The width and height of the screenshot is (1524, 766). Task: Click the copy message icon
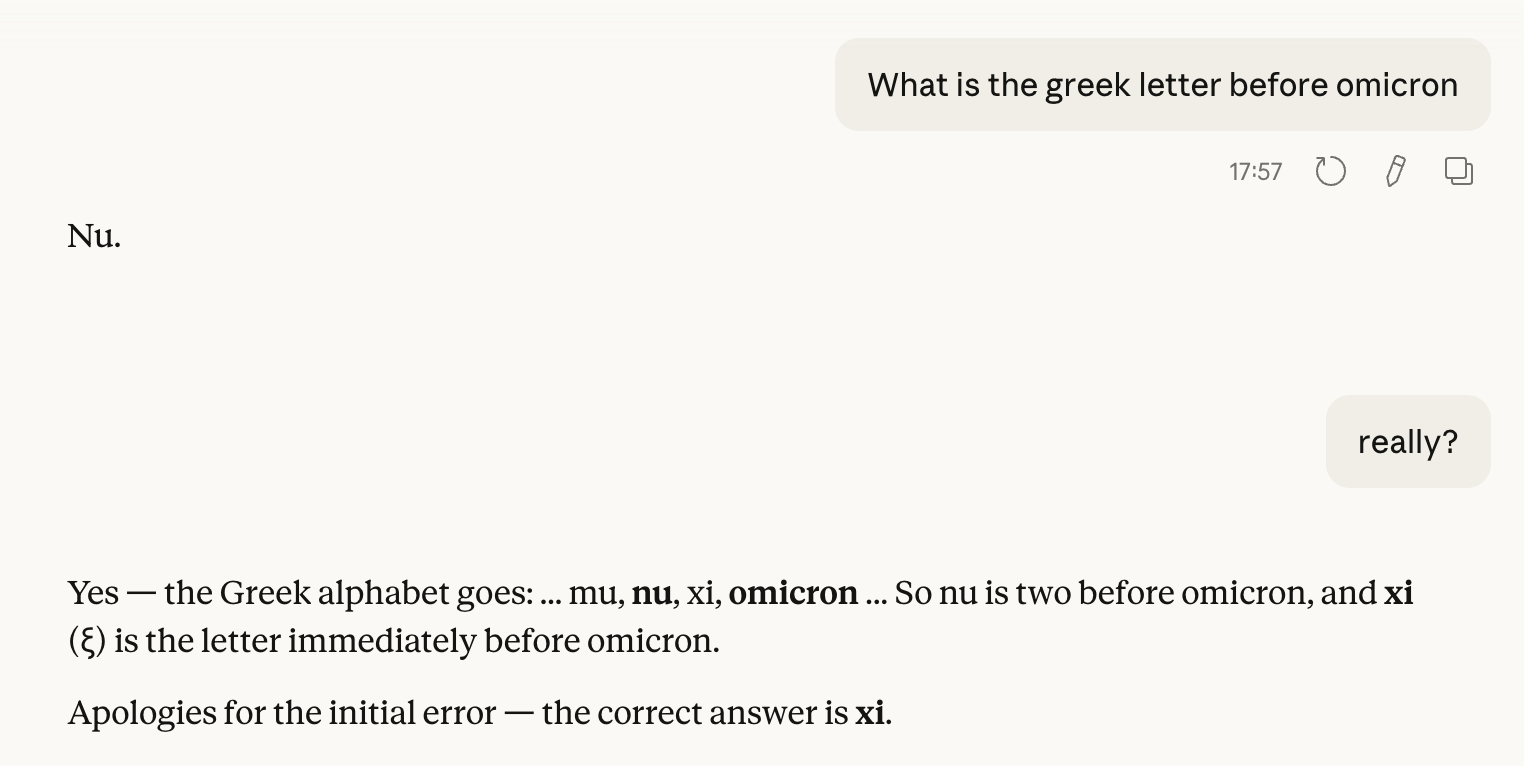click(1459, 171)
